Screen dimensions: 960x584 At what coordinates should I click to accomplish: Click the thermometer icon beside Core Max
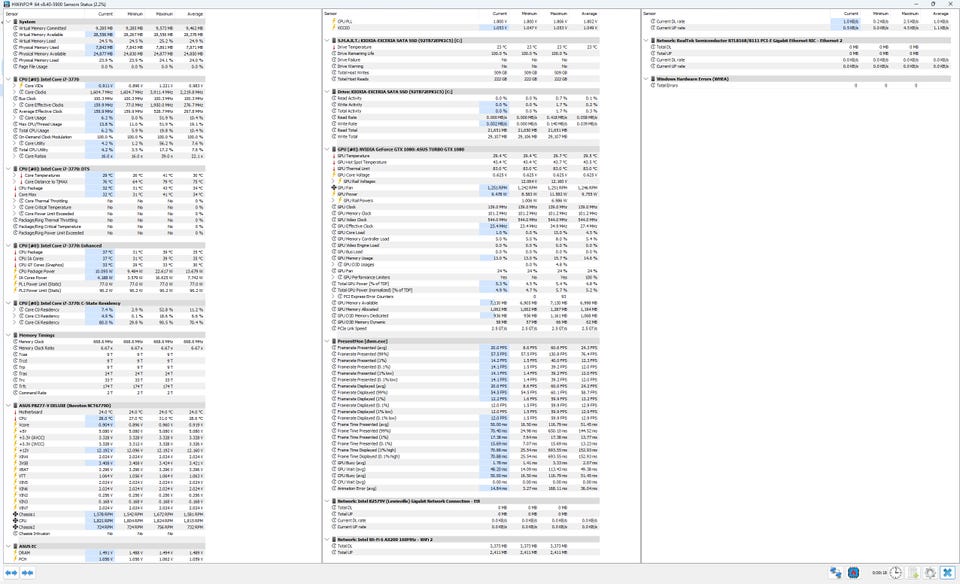click(15, 195)
